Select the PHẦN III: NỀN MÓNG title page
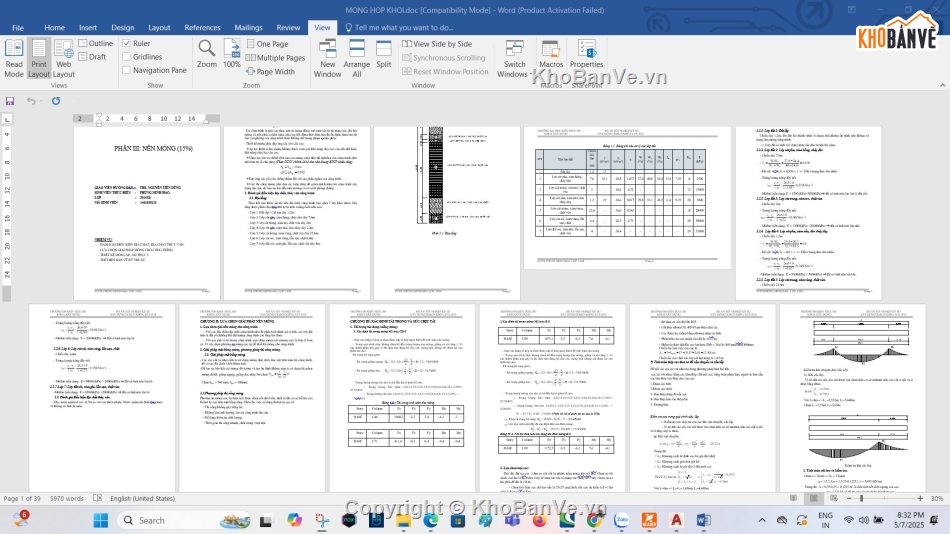 coord(147,213)
